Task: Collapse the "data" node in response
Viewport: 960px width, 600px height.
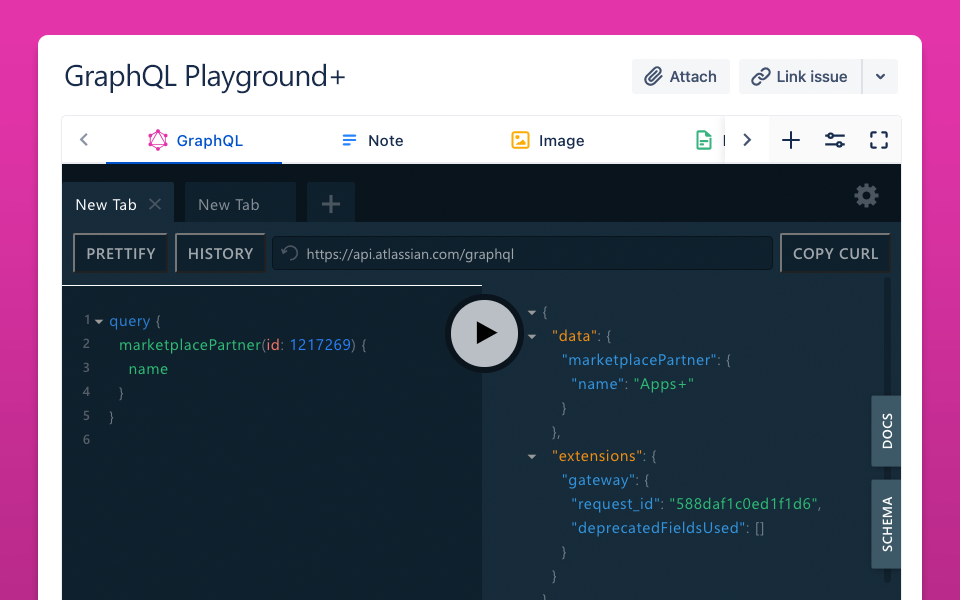Action: click(532, 337)
